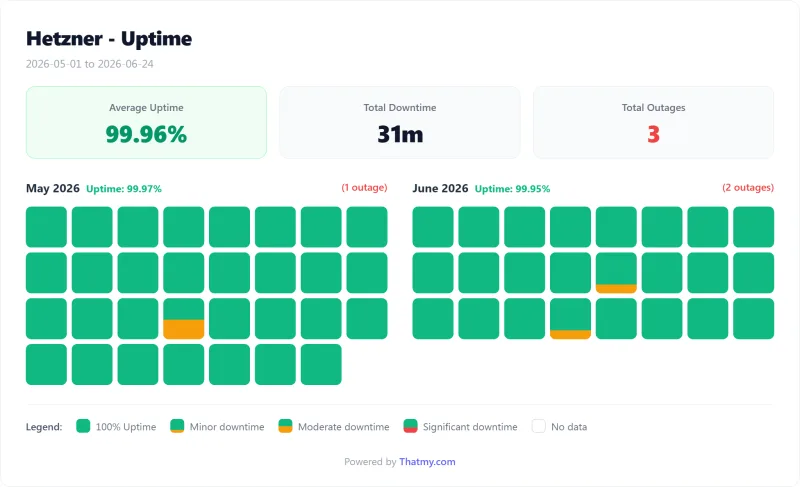Click the Total Downtime value 31m
The width and height of the screenshot is (800, 487).
click(x=400, y=135)
